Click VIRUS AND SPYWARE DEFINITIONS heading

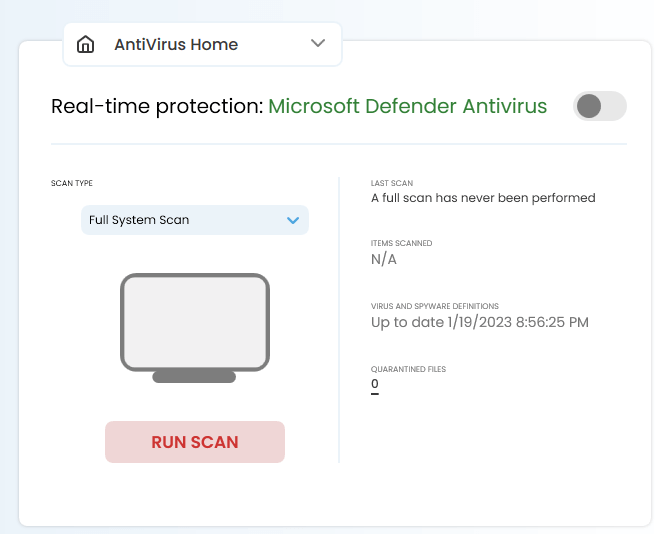point(435,306)
